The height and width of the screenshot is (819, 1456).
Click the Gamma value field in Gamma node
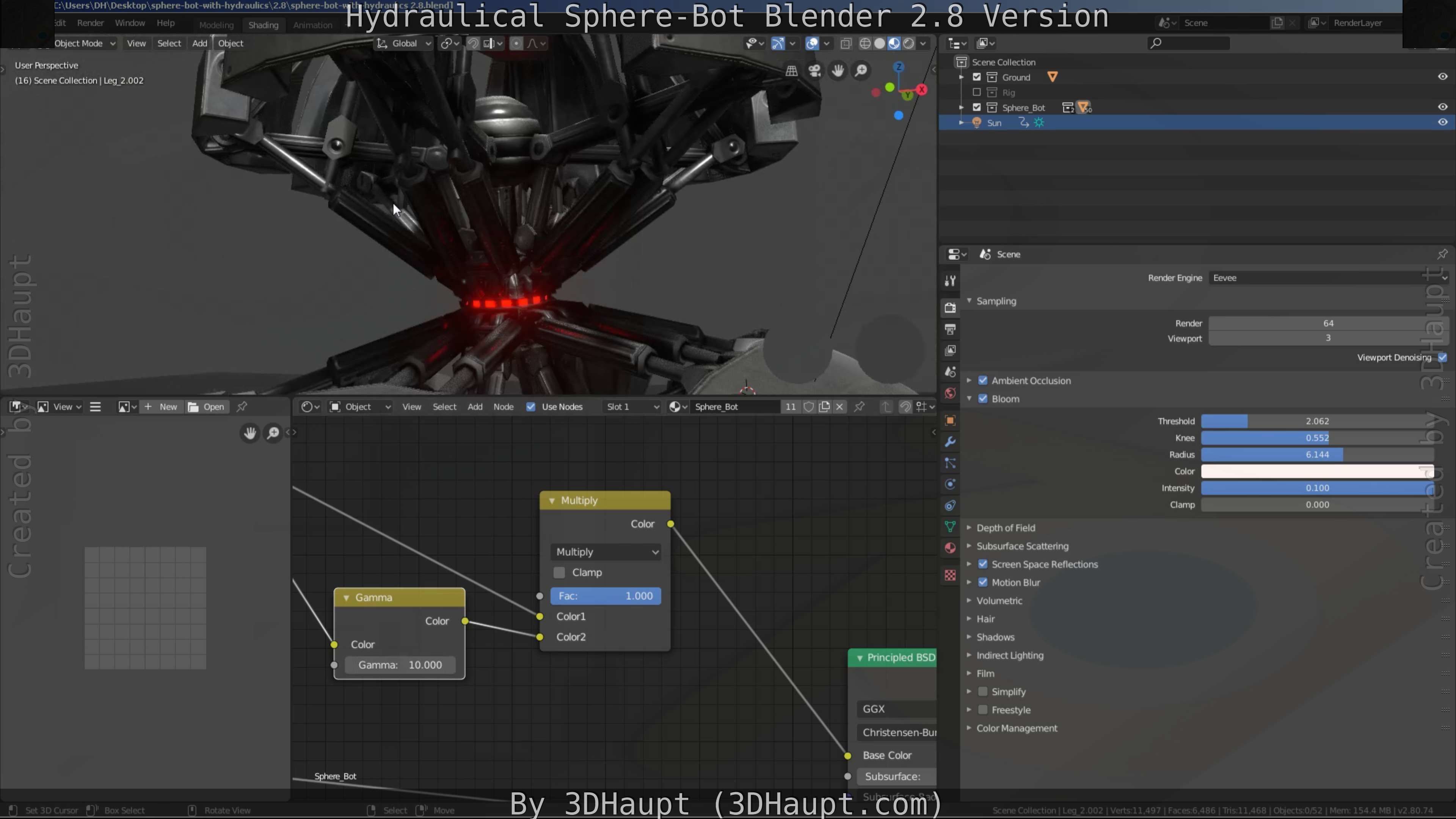coord(400,665)
